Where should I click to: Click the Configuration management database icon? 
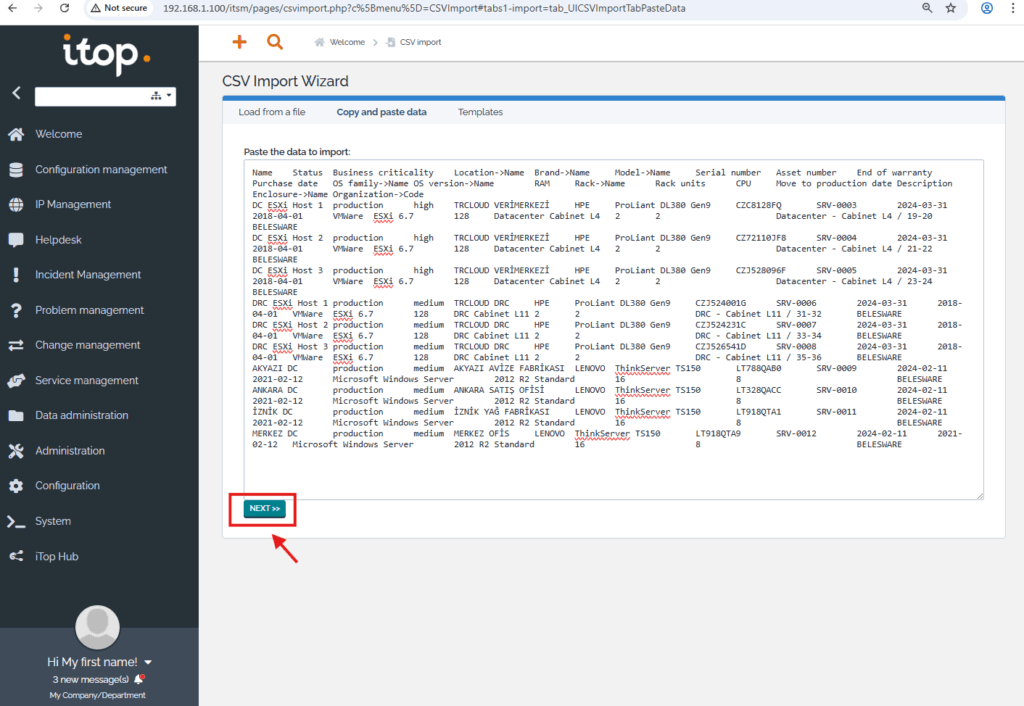[x=16, y=170]
